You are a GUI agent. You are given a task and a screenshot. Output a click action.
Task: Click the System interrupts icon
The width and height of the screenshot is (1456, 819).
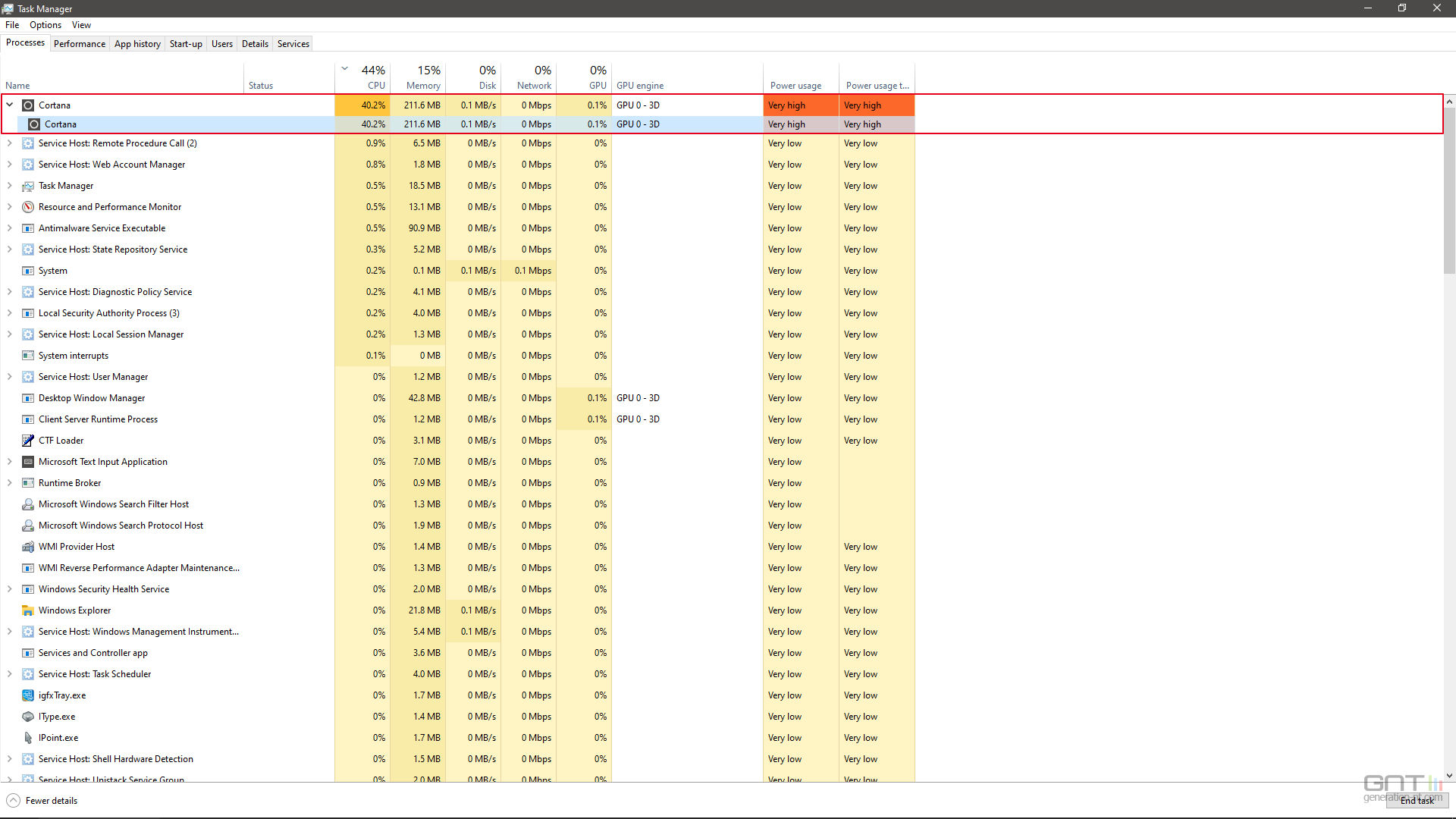point(28,356)
